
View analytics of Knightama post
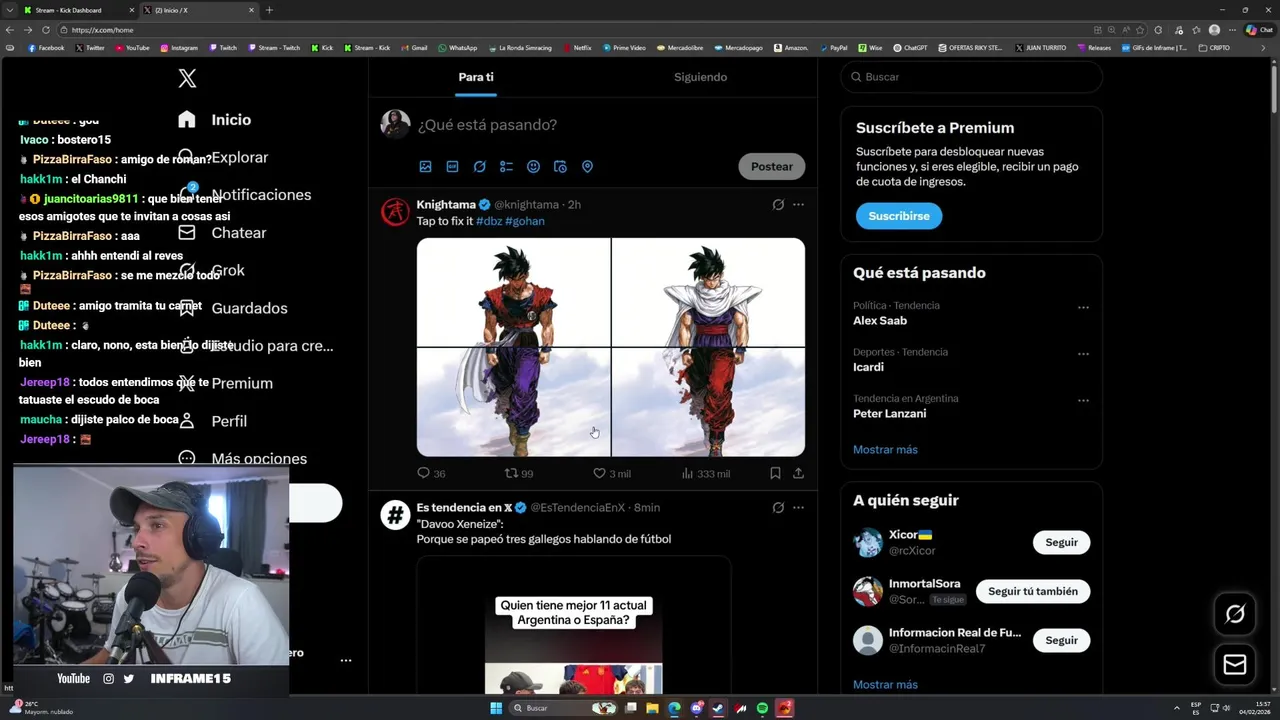[706, 474]
